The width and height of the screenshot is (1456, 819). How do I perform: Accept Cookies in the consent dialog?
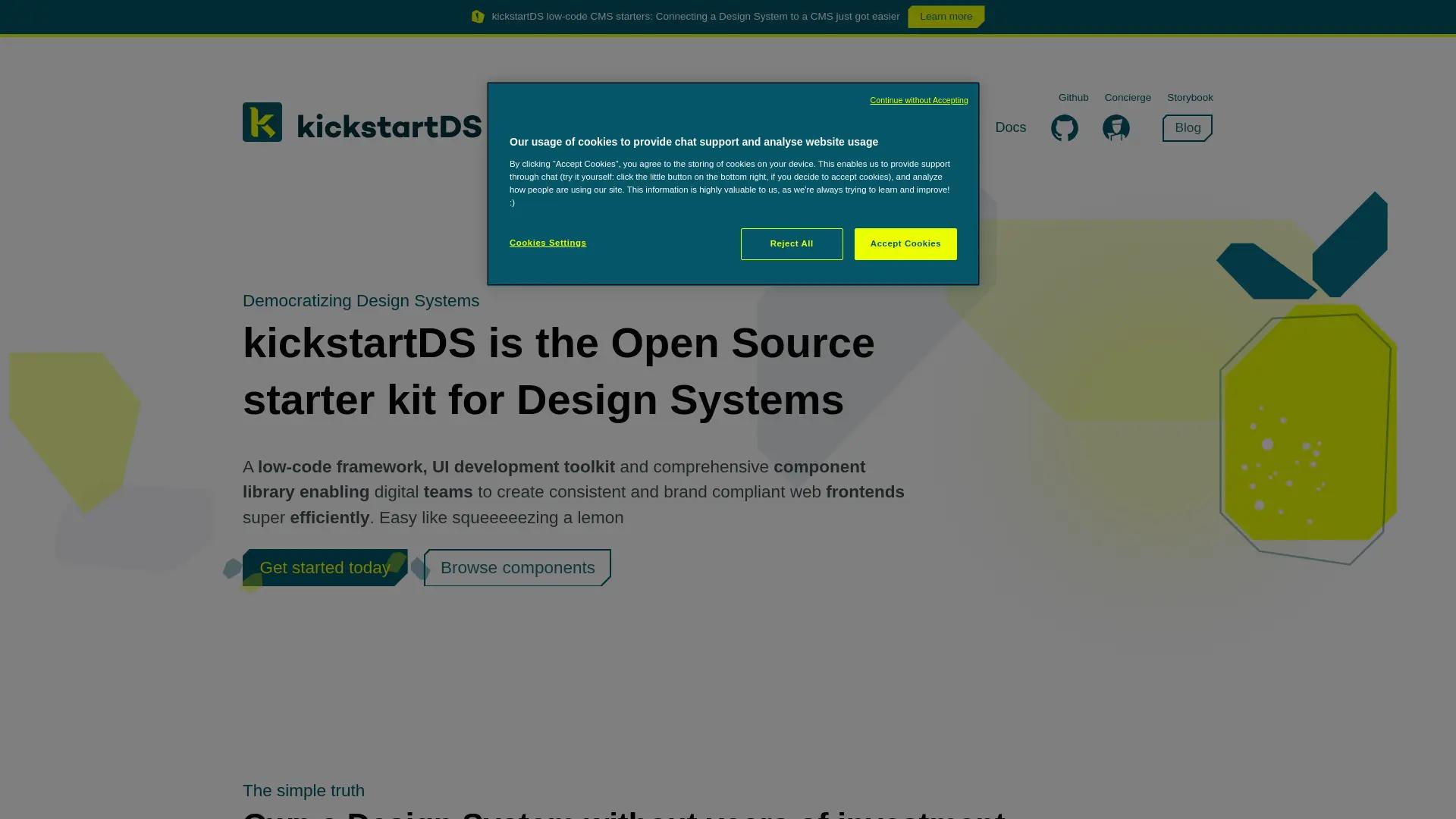point(905,243)
